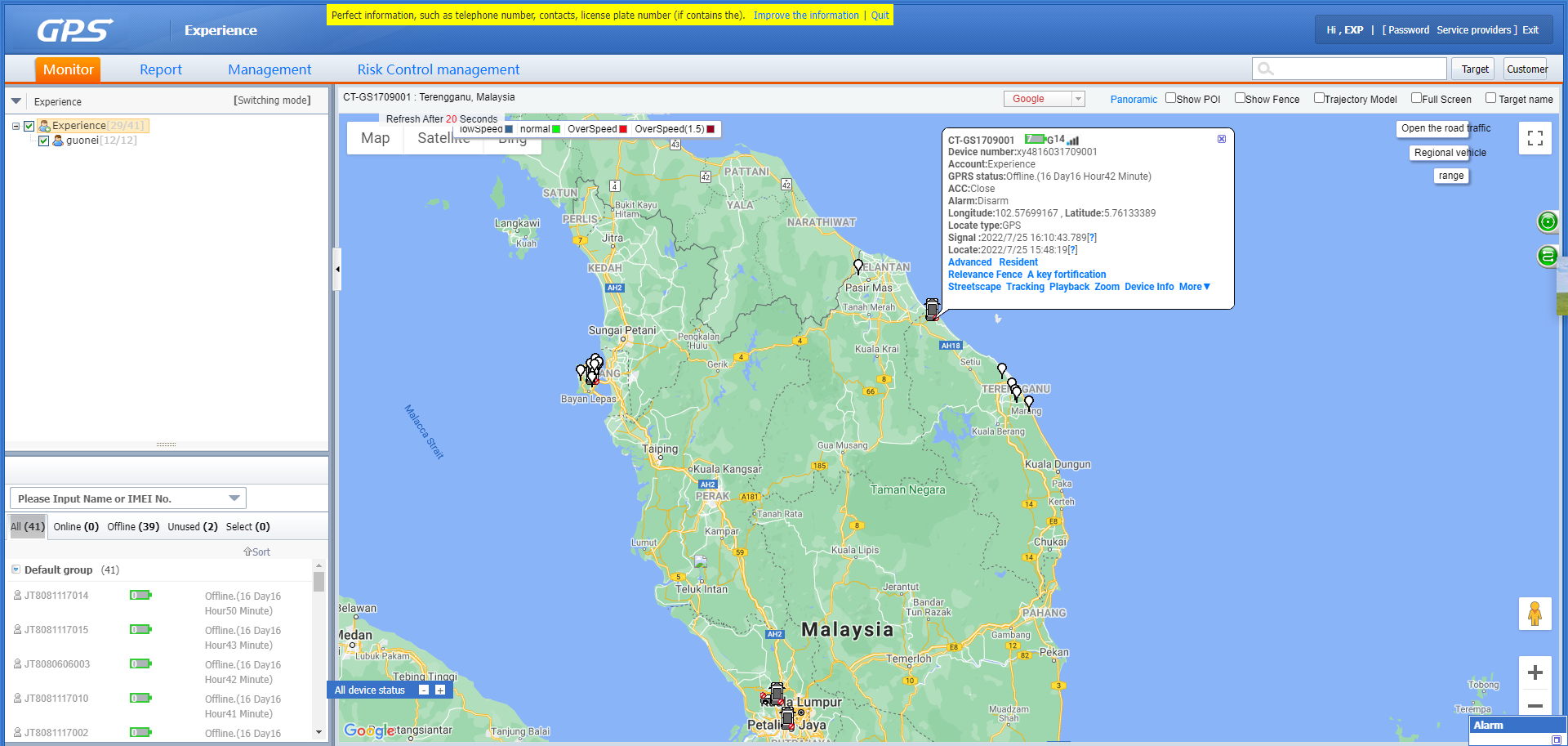The image size is (1568, 746).
Task: Open the Google map provider dropdown
Action: pyautogui.click(x=1078, y=99)
